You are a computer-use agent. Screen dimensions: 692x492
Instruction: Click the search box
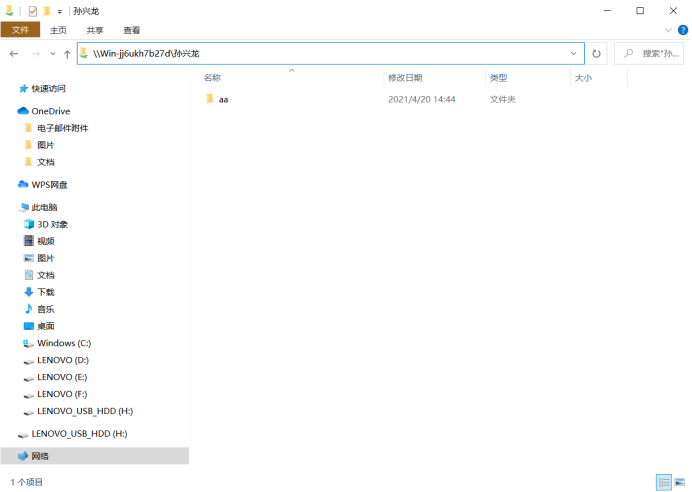[649, 53]
